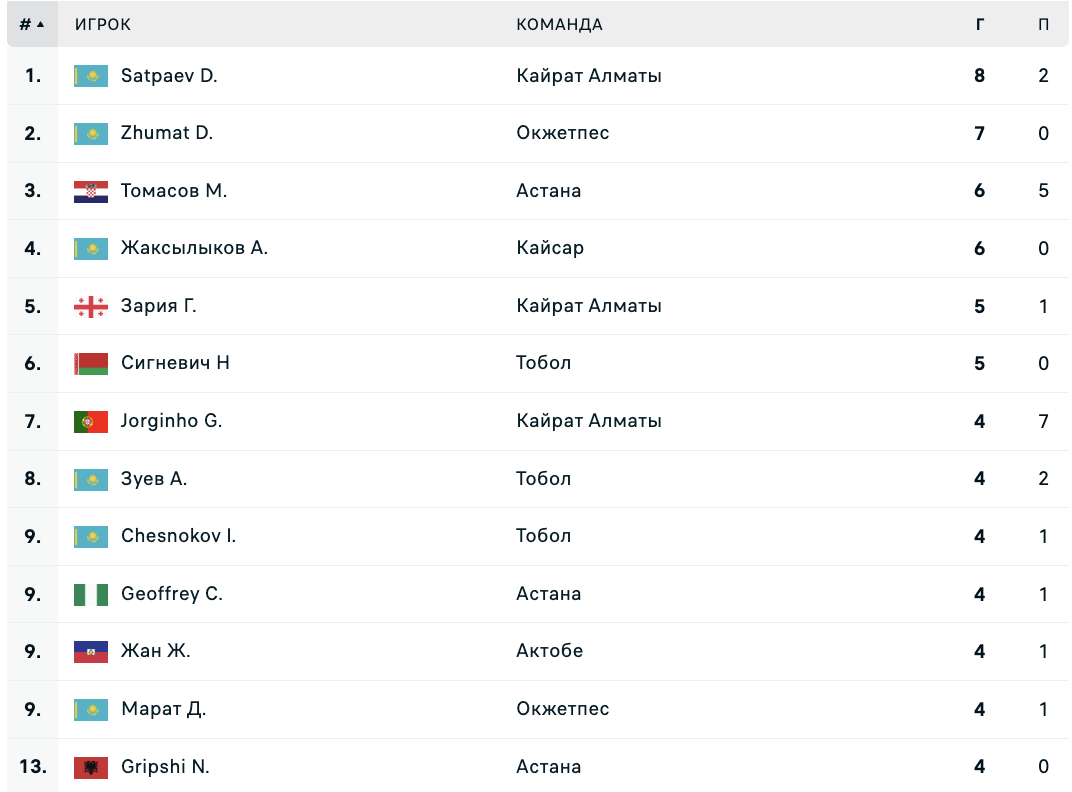Open player Zhumat D. link
Viewport: 1072px width, 792px height.
[167, 133]
